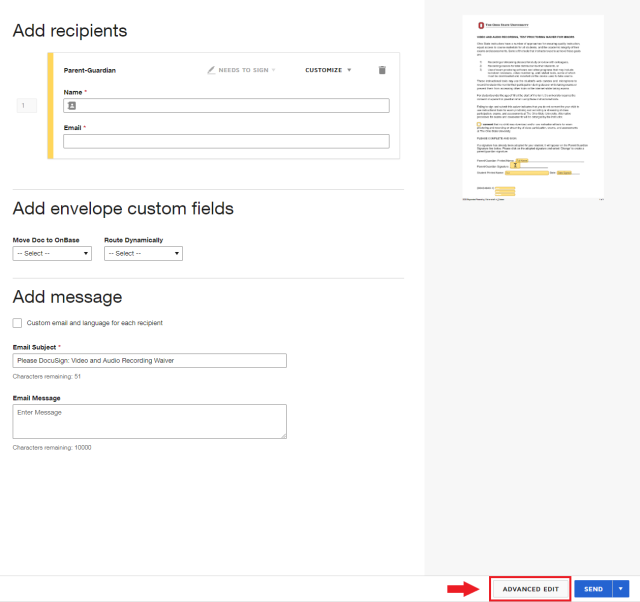This screenshot has width=640, height=602.
Task: Click the Email Message resize handle corner
Action: click(x=284, y=436)
